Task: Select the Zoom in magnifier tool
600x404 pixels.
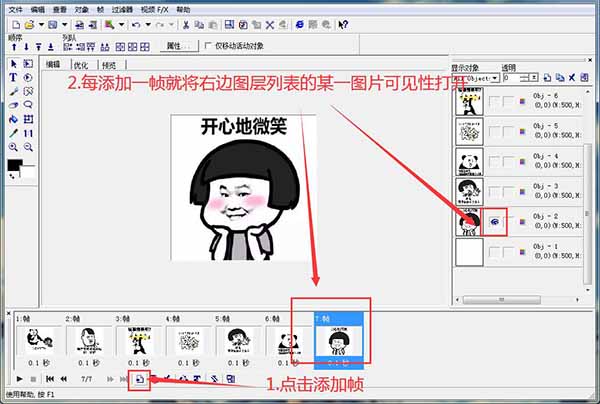Action: pos(13,147)
